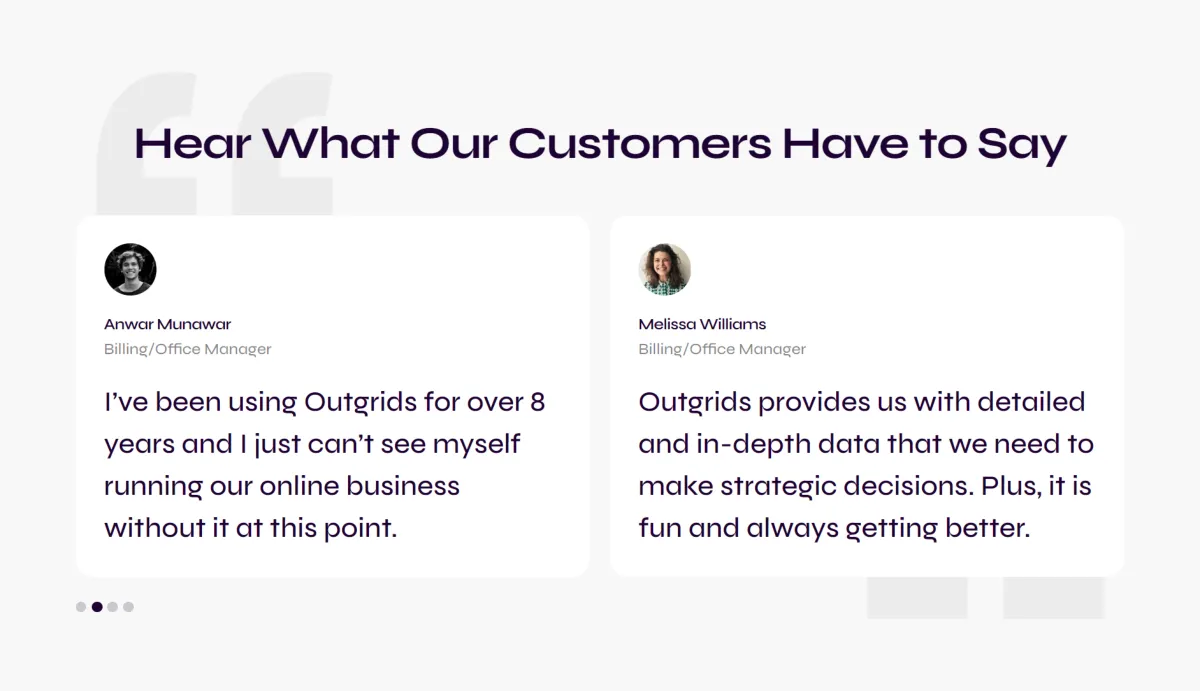This screenshot has width=1200, height=691.
Task: Click Melissa Williams' testimonial quote text
Action: tap(866, 465)
